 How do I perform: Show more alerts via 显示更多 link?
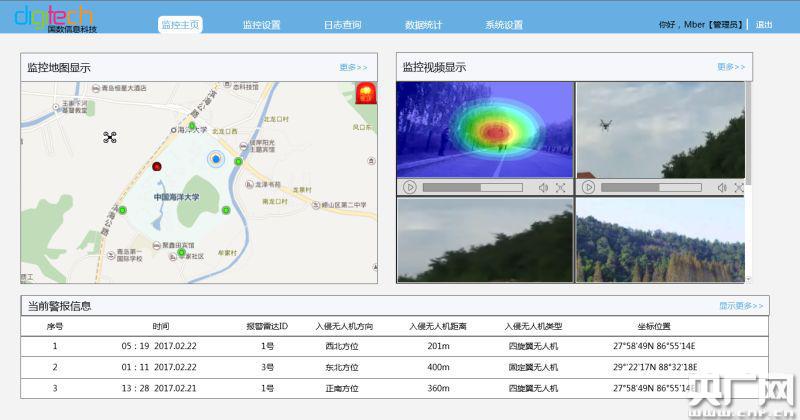tap(741, 306)
